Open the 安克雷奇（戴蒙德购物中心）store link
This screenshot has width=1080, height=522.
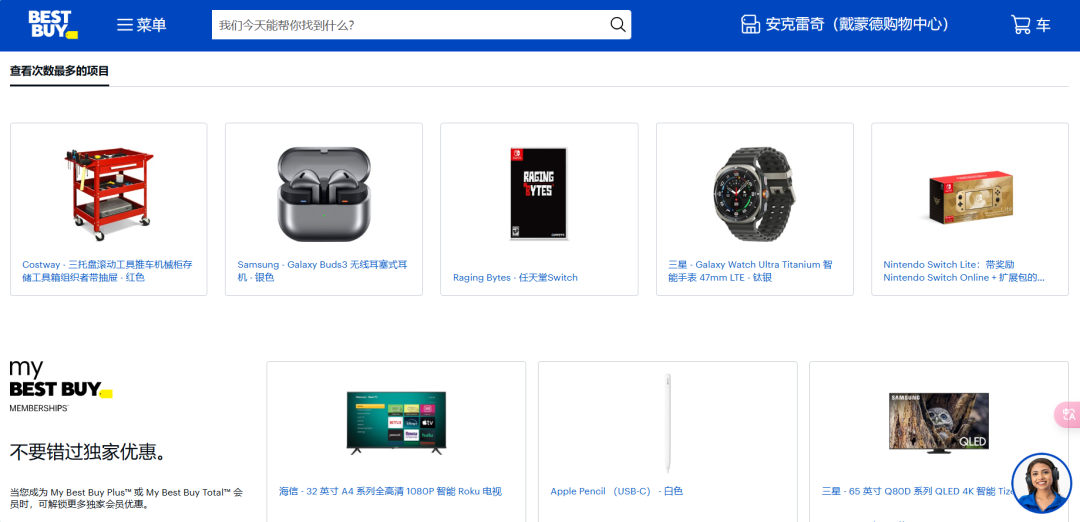tap(857, 25)
